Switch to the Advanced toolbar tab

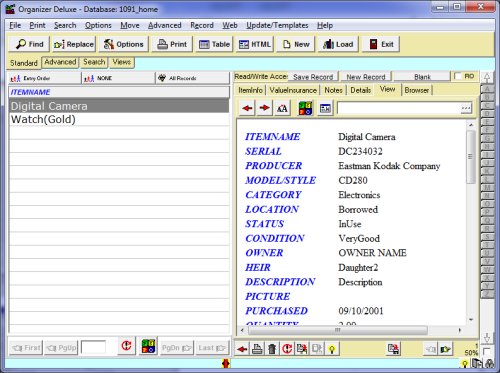click(60, 62)
